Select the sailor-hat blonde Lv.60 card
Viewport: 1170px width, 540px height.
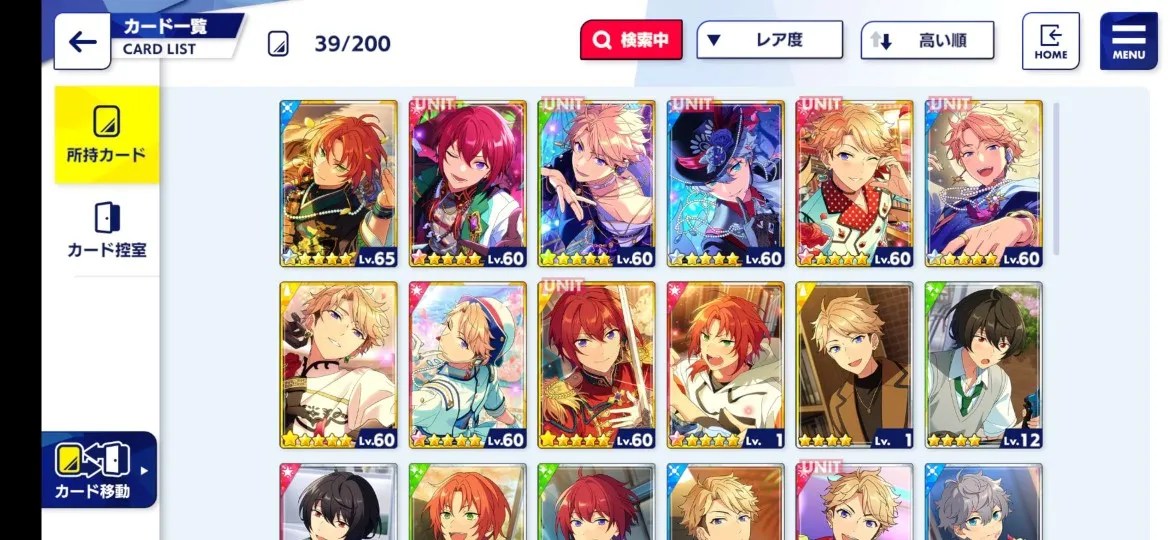[x=468, y=365]
